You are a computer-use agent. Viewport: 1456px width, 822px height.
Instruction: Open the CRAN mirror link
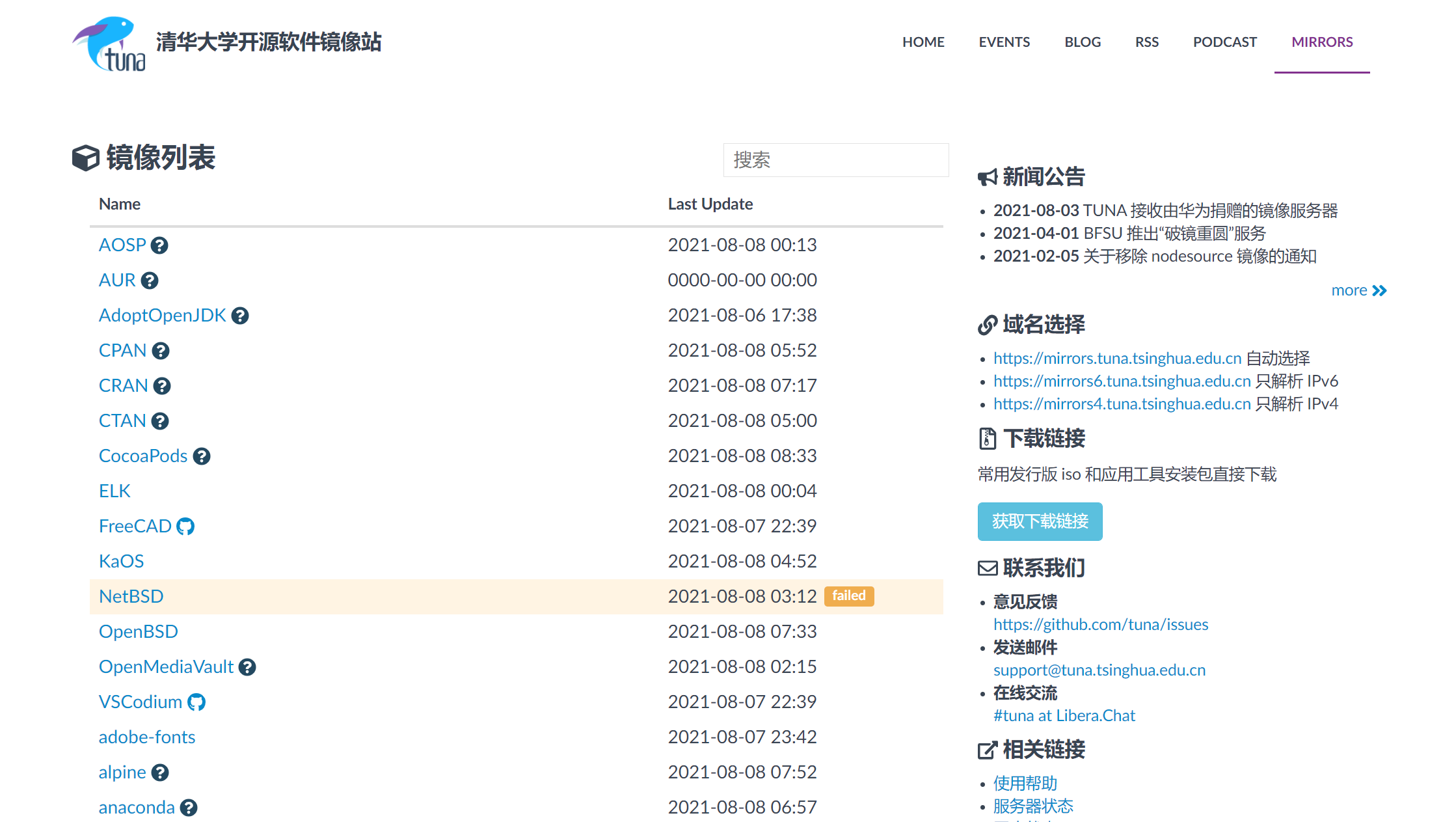124,385
